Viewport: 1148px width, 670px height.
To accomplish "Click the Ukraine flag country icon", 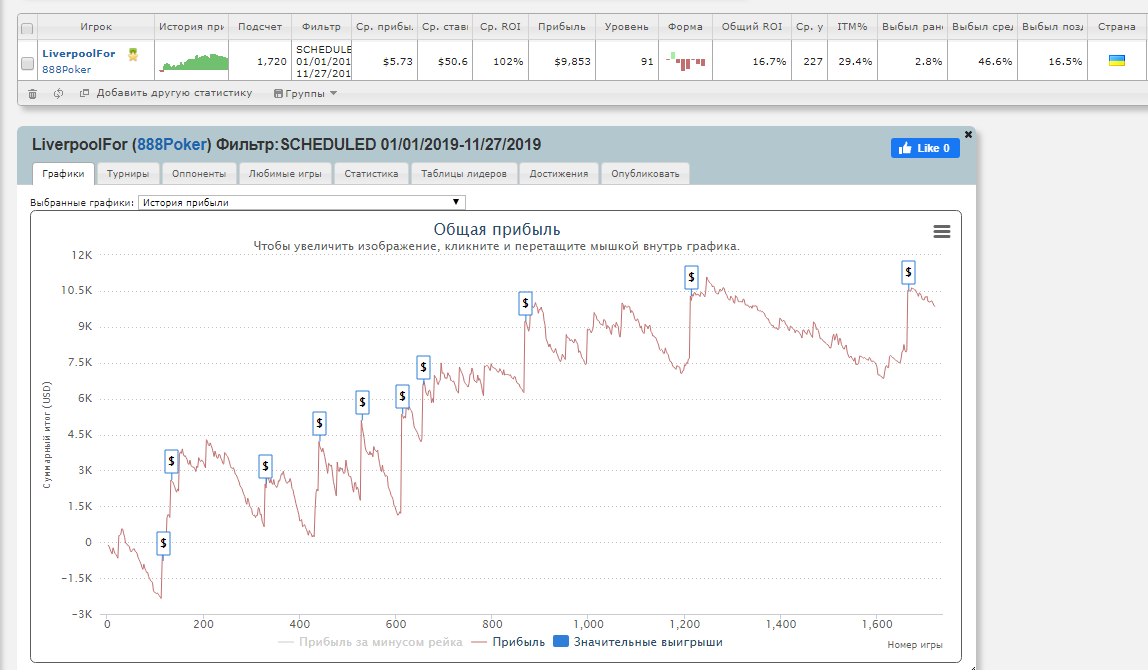I will pos(1117,61).
